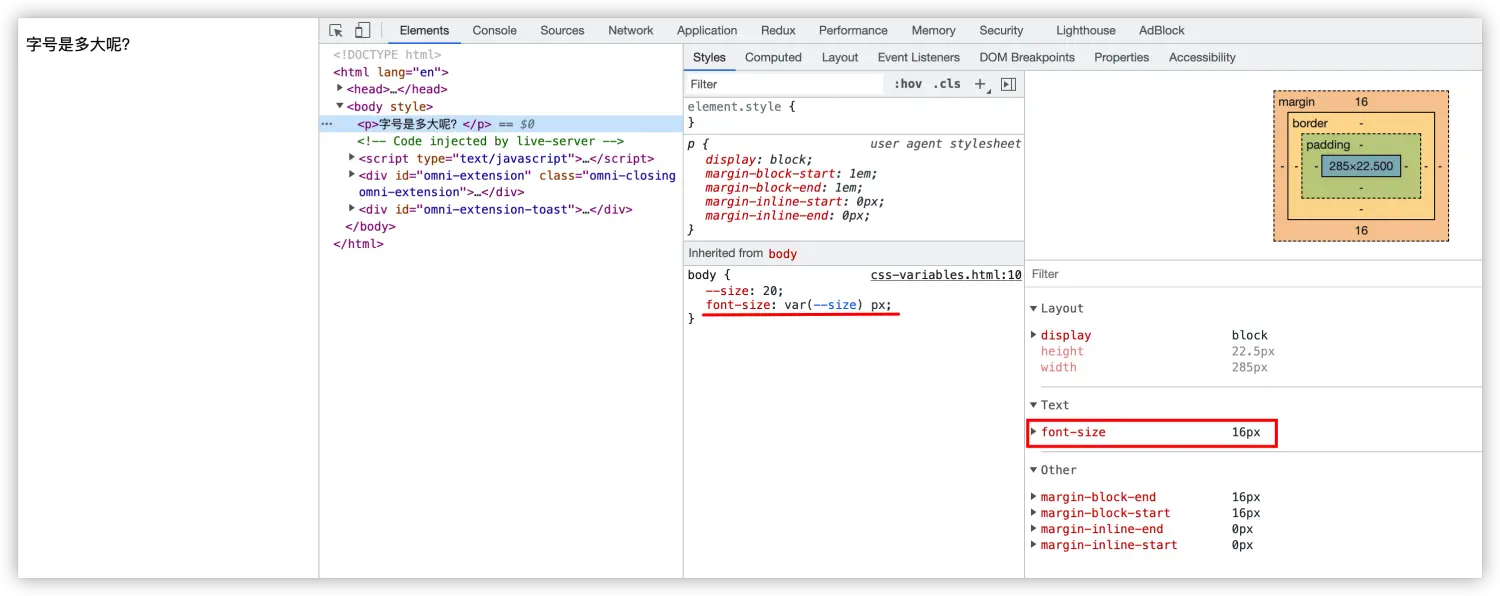Collapse the Other computed section
The height and width of the screenshot is (596, 1500).
tap(1034, 470)
